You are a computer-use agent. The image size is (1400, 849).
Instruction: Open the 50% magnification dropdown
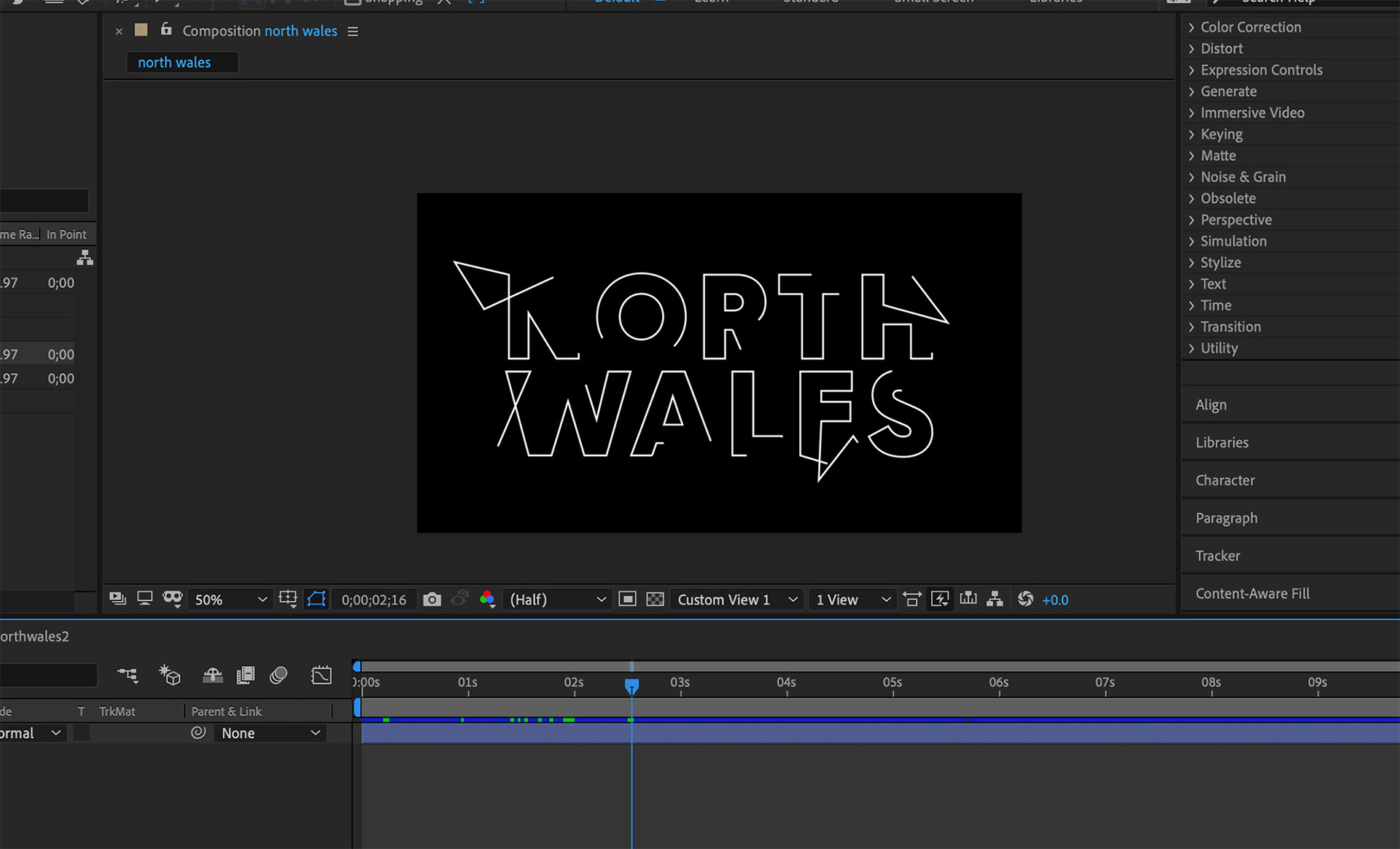coord(230,599)
